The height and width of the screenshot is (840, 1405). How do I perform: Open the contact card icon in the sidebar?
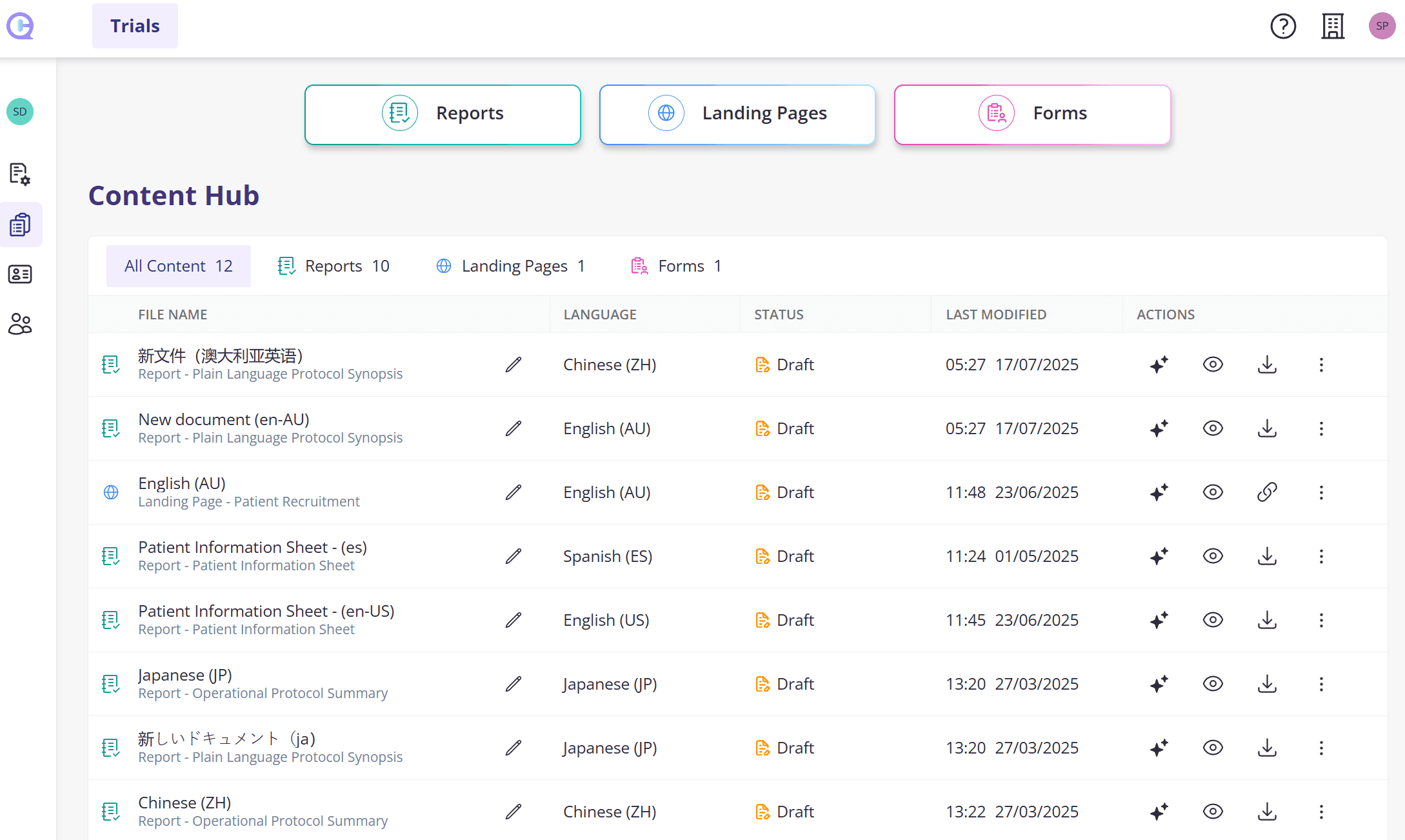click(20, 274)
